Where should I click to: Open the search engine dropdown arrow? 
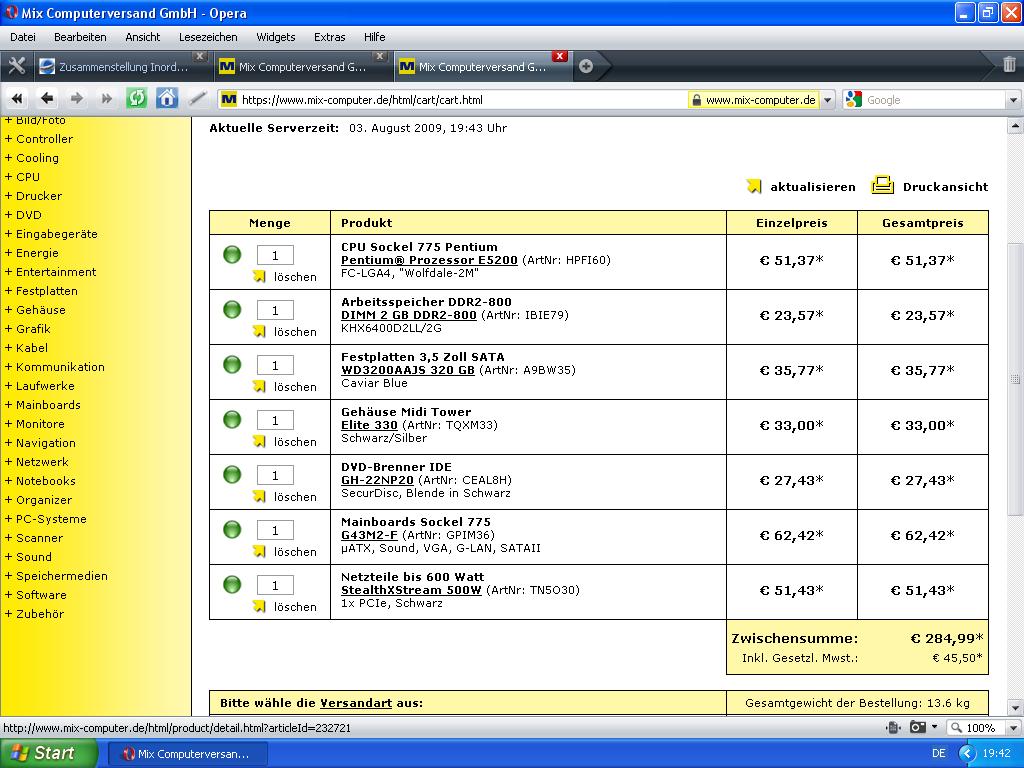click(x=1013, y=100)
